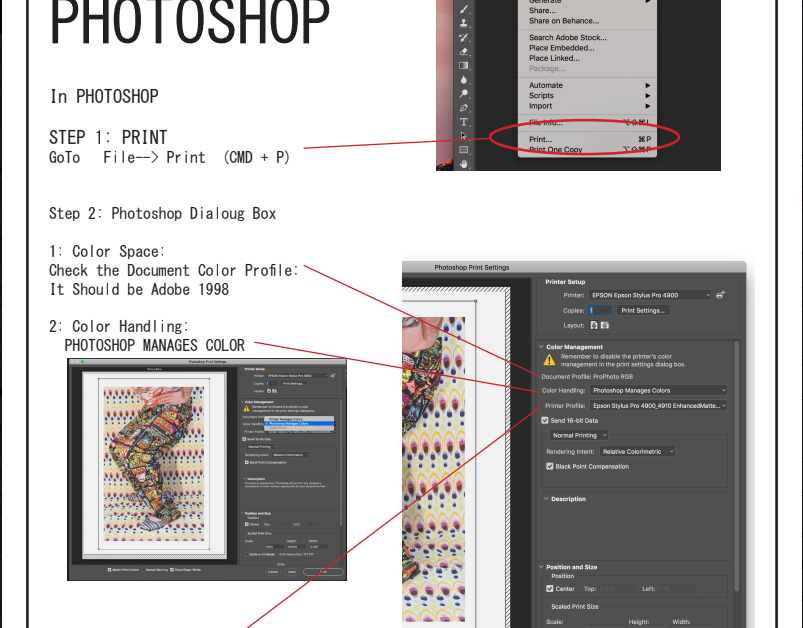Image resolution: width=803 pixels, height=628 pixels.
Task: Click Copies field in large dialog
Action: click(600, 310)
